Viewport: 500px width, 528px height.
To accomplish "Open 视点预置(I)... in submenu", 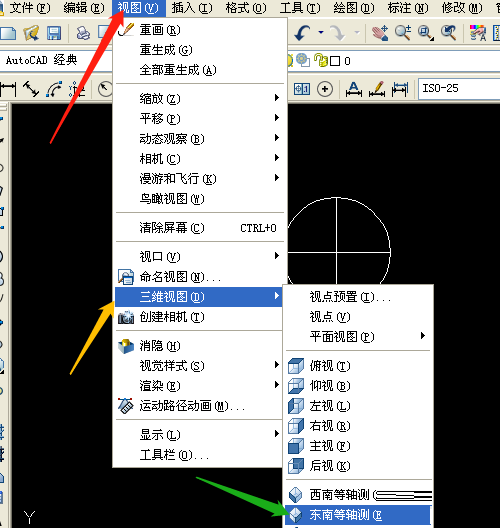I will point(358,297).
